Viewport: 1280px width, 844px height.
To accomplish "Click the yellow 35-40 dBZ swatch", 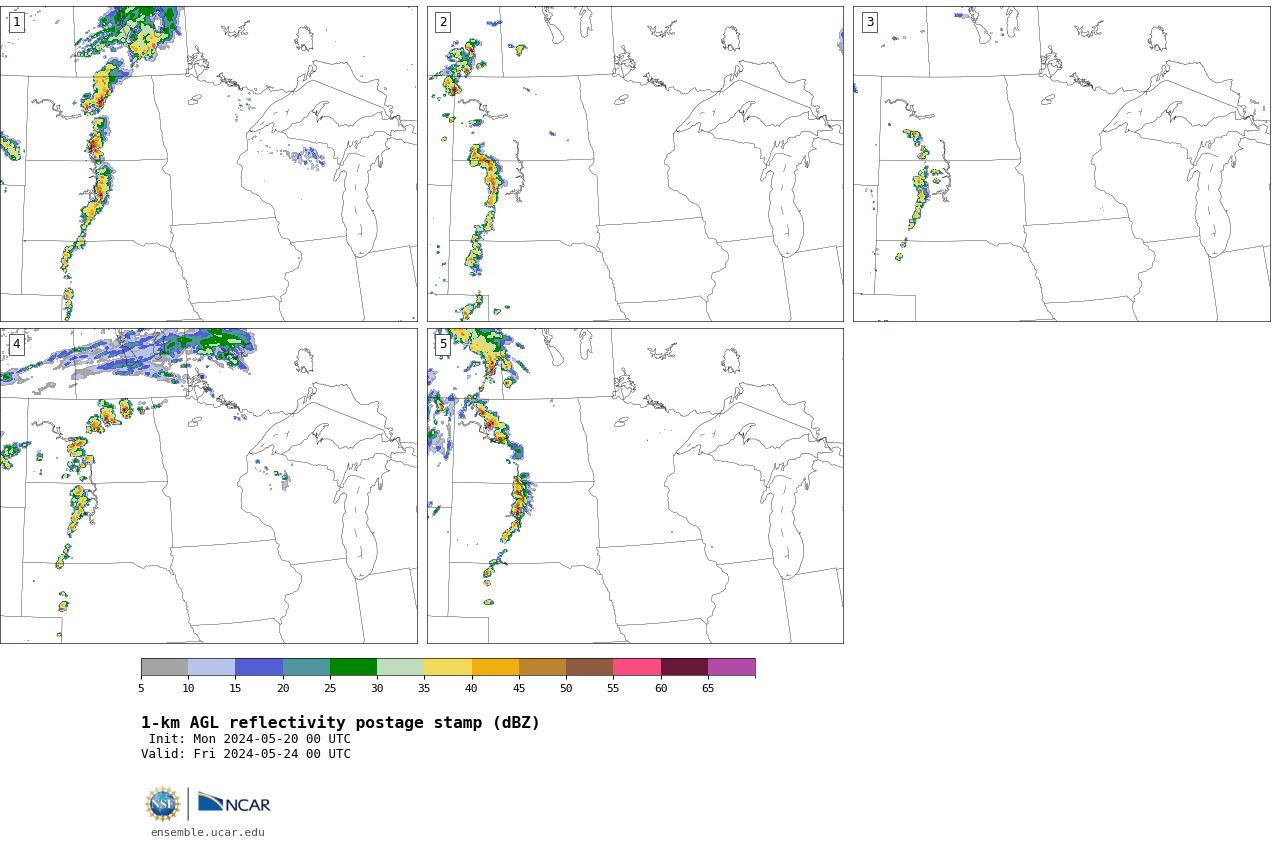I will click(448, 667).
